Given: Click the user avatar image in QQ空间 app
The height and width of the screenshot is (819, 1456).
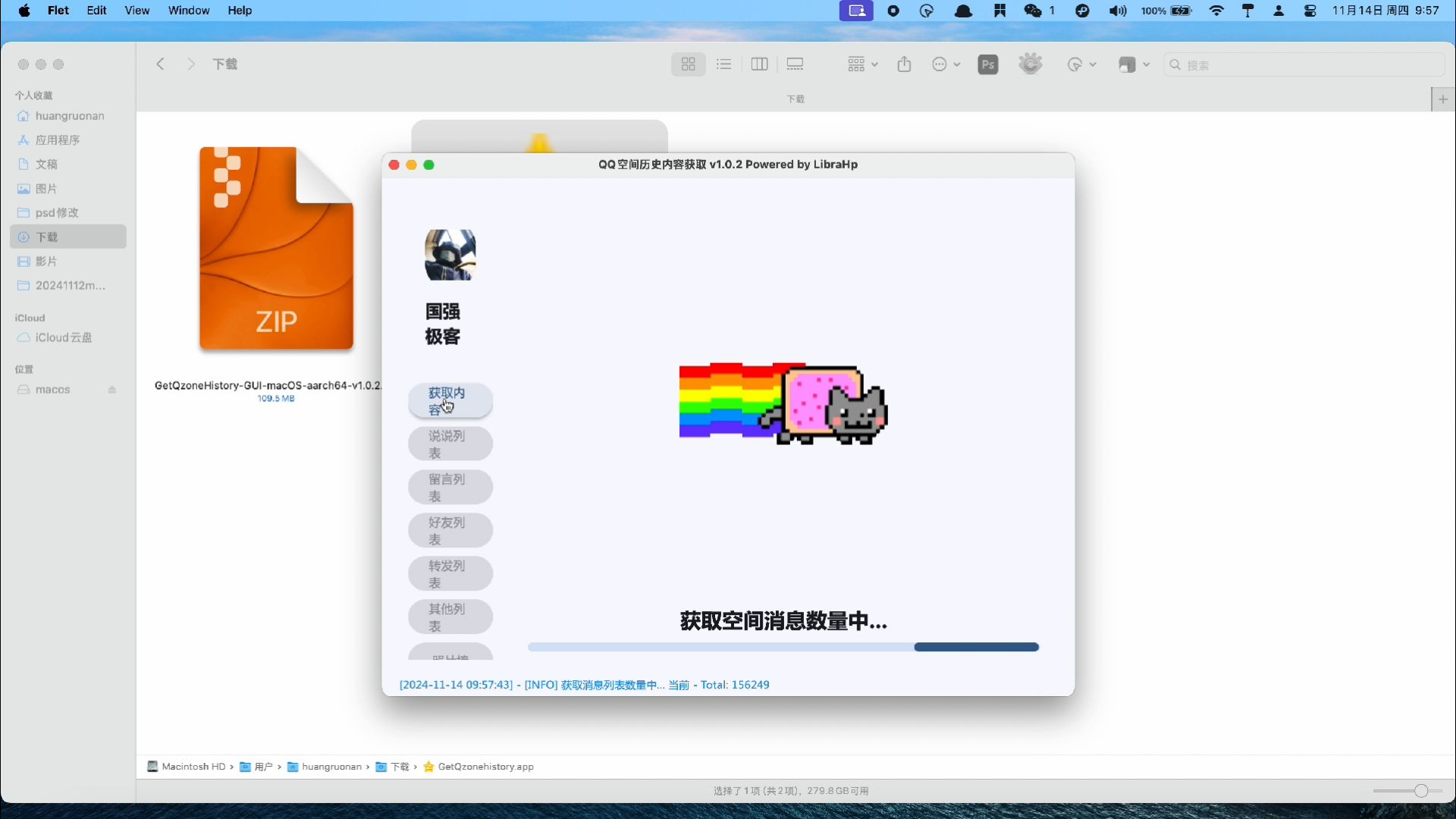Looking at the screenshot, I should pos(450,255).
